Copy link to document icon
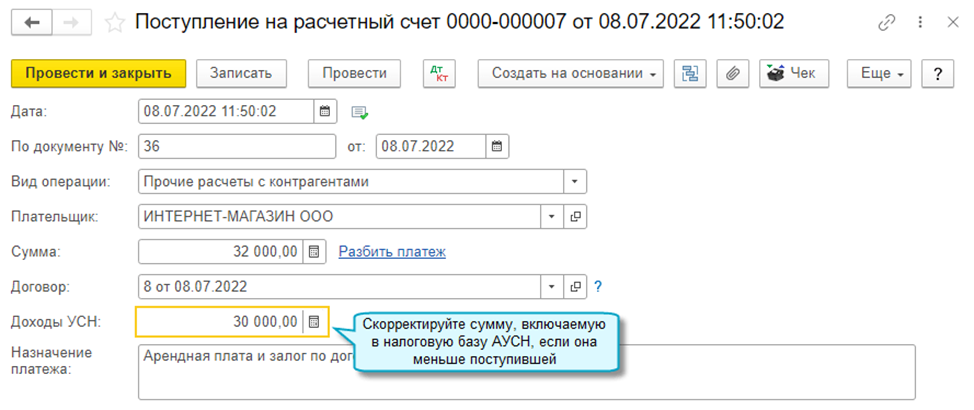 887,22
